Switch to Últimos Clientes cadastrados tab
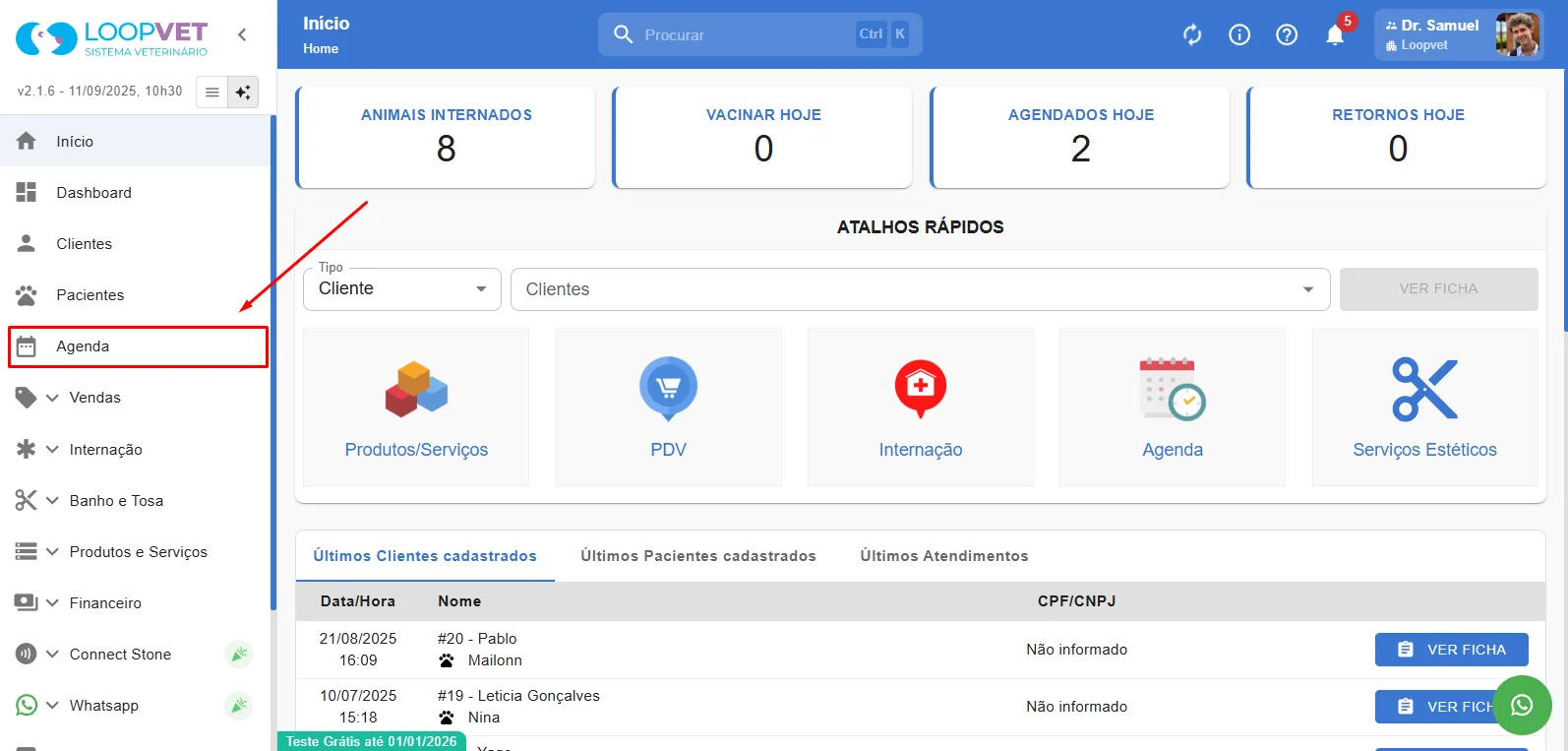The height and width of the screenshot is (751, 1568). [x=425, y=556]
